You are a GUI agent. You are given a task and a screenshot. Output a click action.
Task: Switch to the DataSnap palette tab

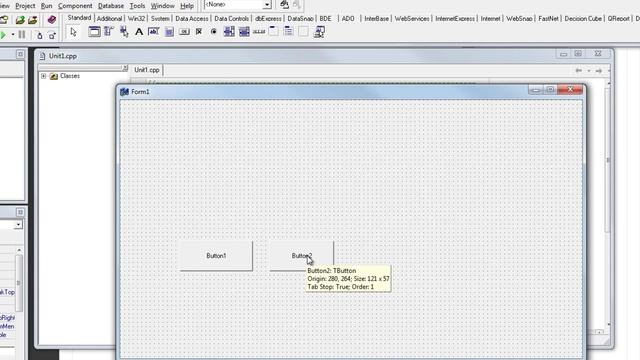pos(300,19)
